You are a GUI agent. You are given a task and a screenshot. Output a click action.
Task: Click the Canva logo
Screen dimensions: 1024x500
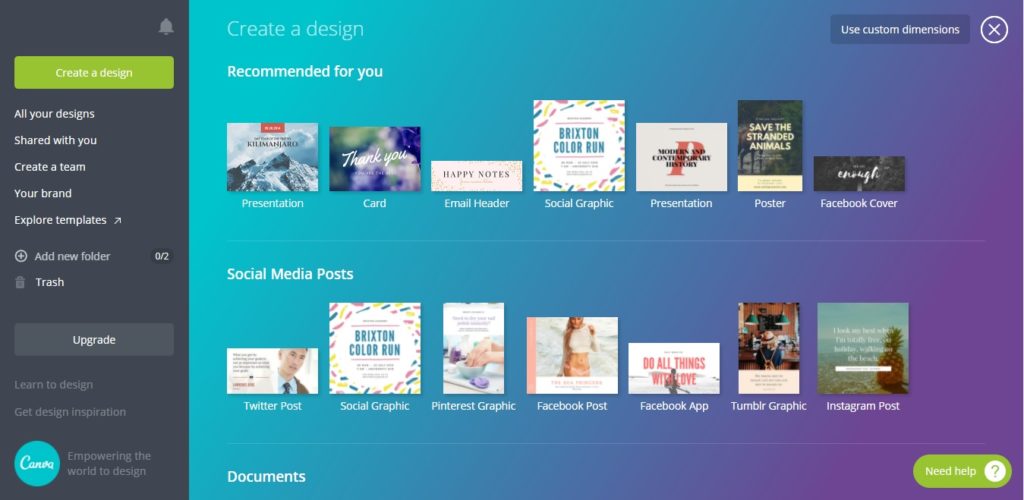37,463
